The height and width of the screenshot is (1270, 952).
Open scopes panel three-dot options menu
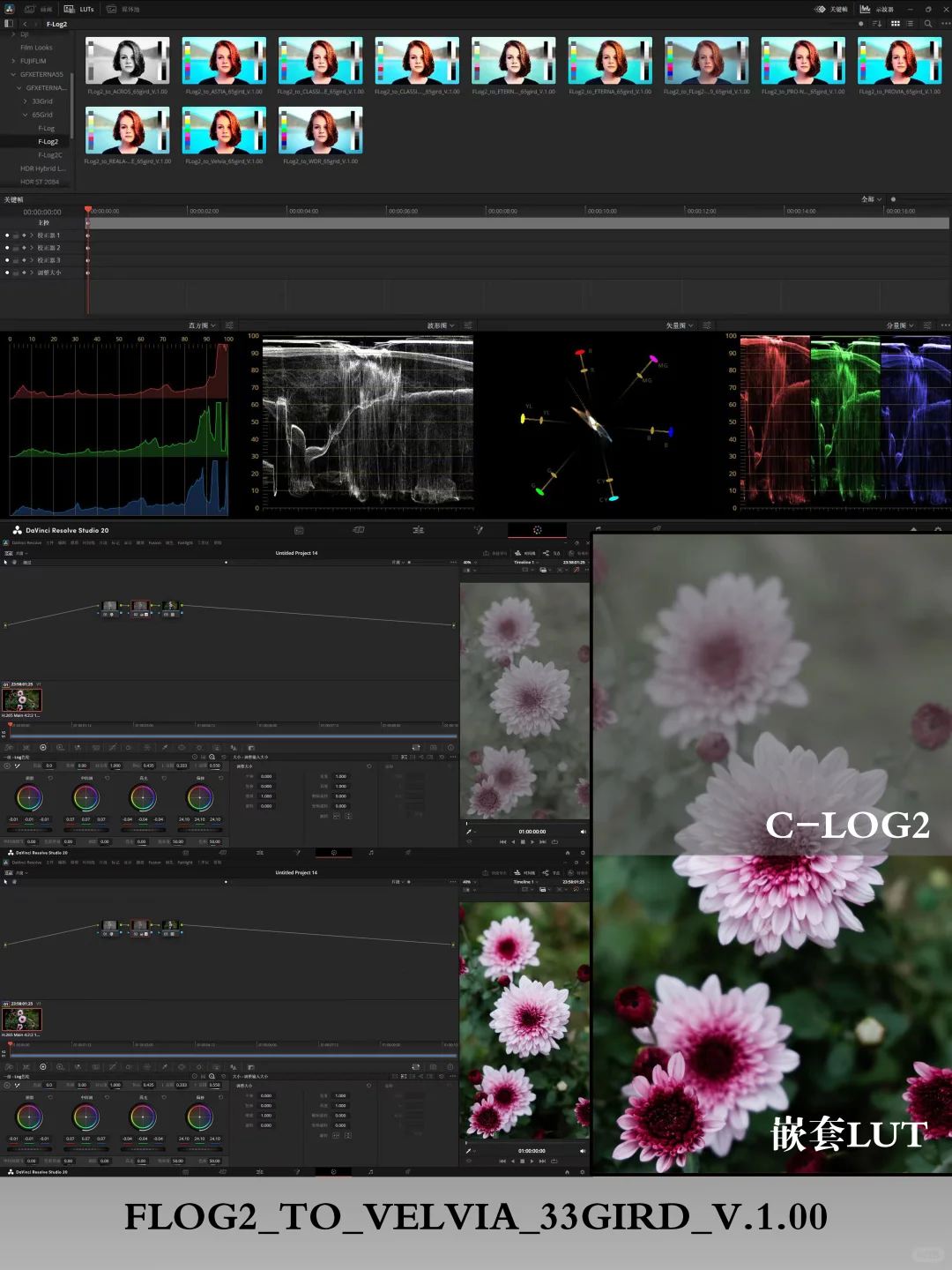pos(946,325)
